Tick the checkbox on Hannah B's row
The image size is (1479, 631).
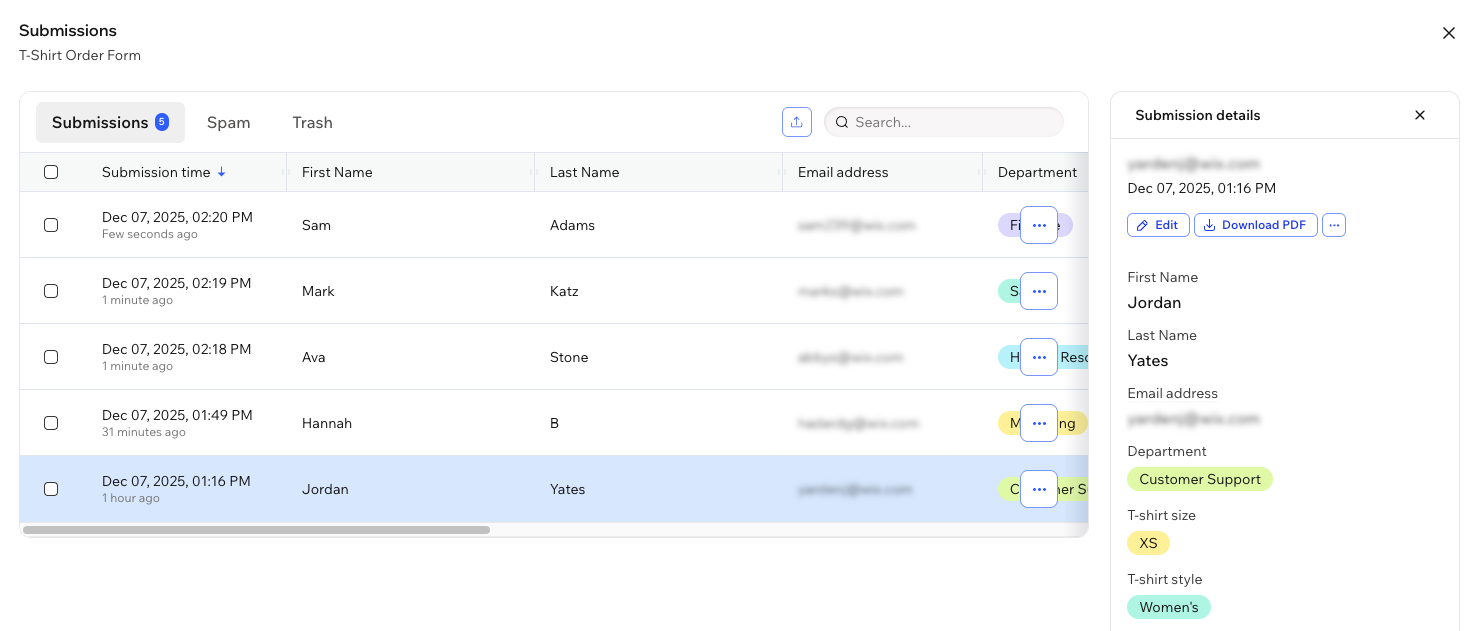point(51,423)
